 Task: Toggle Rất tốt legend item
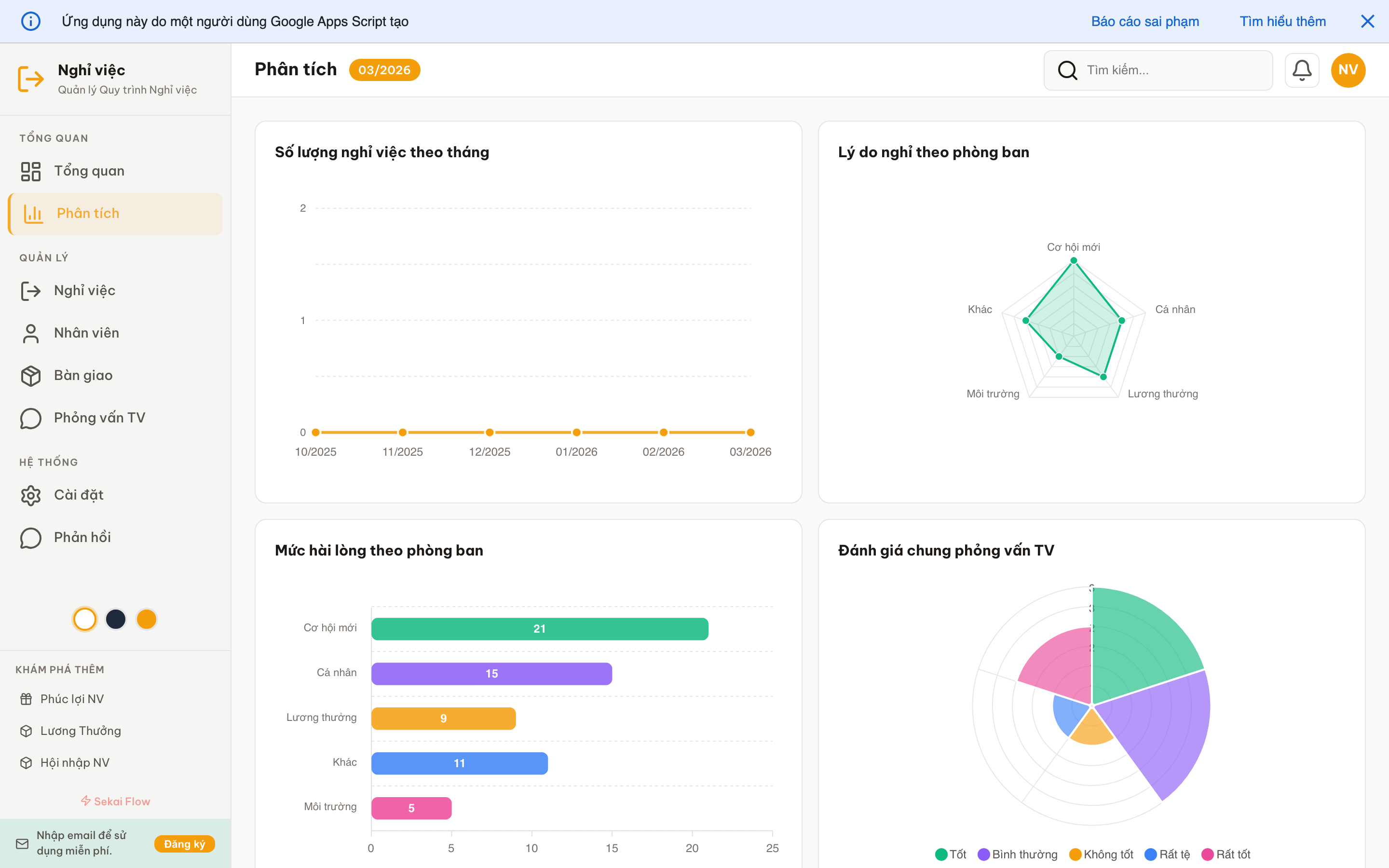point(1226,854)
